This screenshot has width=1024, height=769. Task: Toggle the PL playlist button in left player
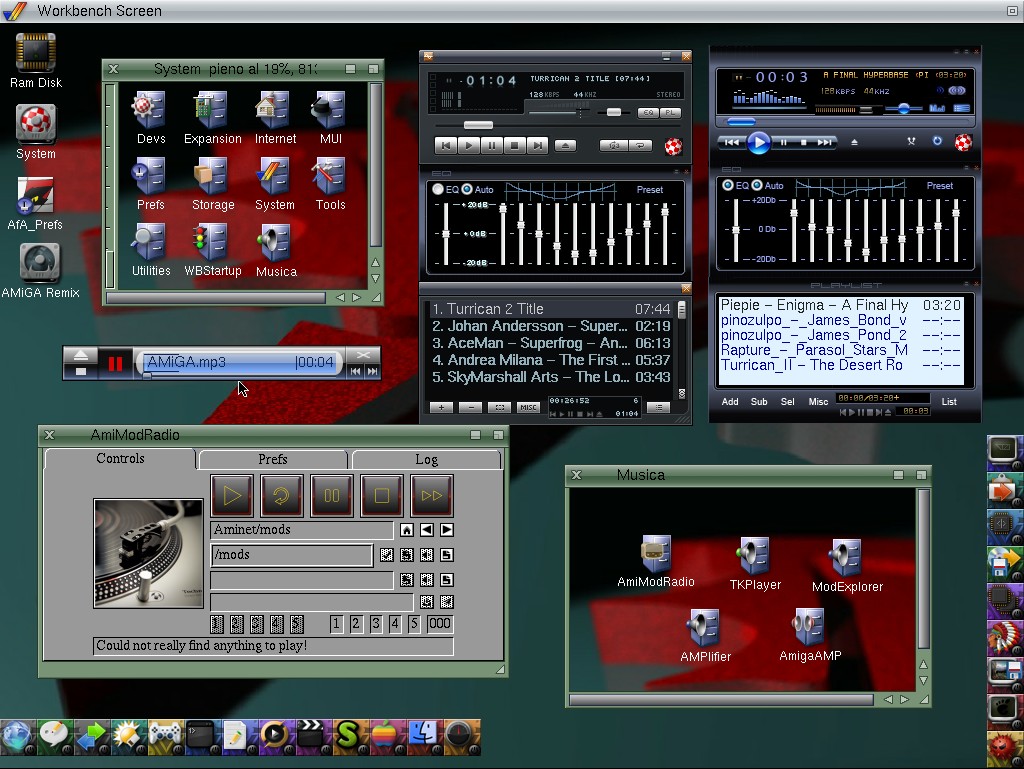point(670,113)
